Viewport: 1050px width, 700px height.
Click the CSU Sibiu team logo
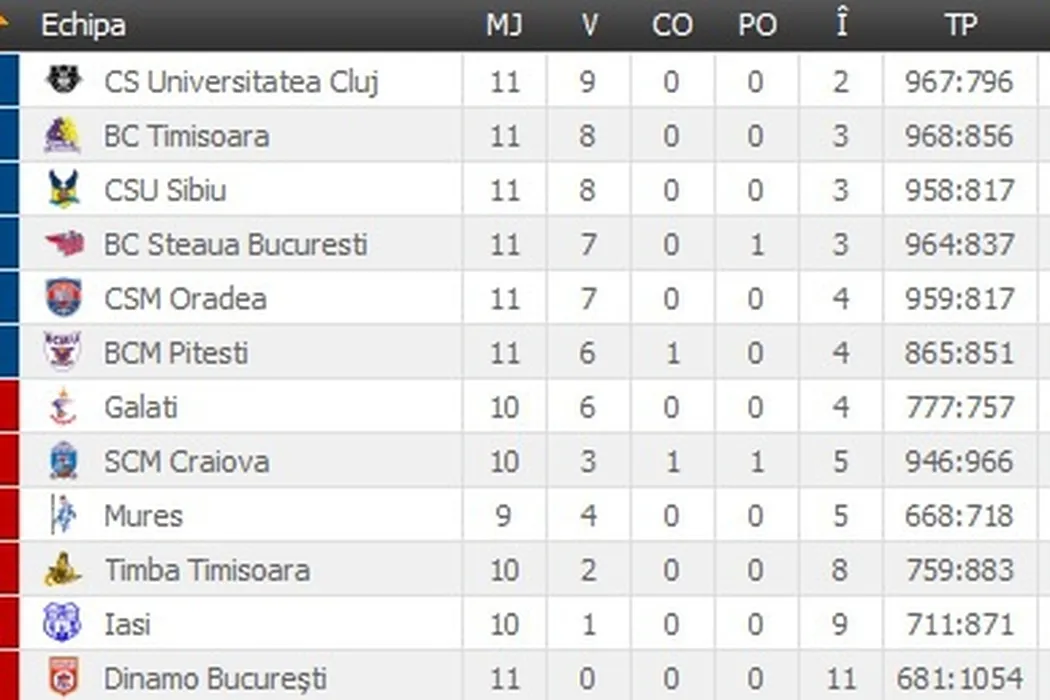pos(64,189)
